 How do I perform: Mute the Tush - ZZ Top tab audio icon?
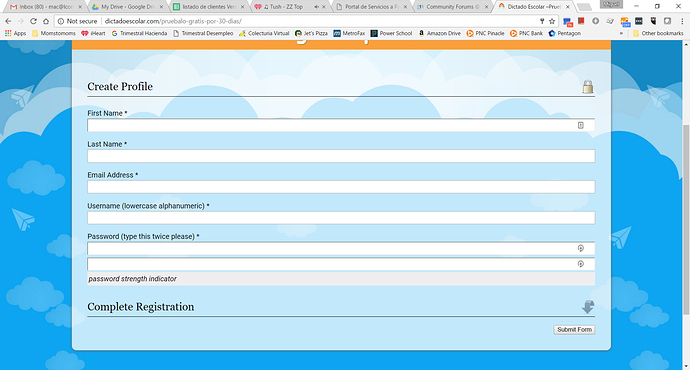point(316,7)
